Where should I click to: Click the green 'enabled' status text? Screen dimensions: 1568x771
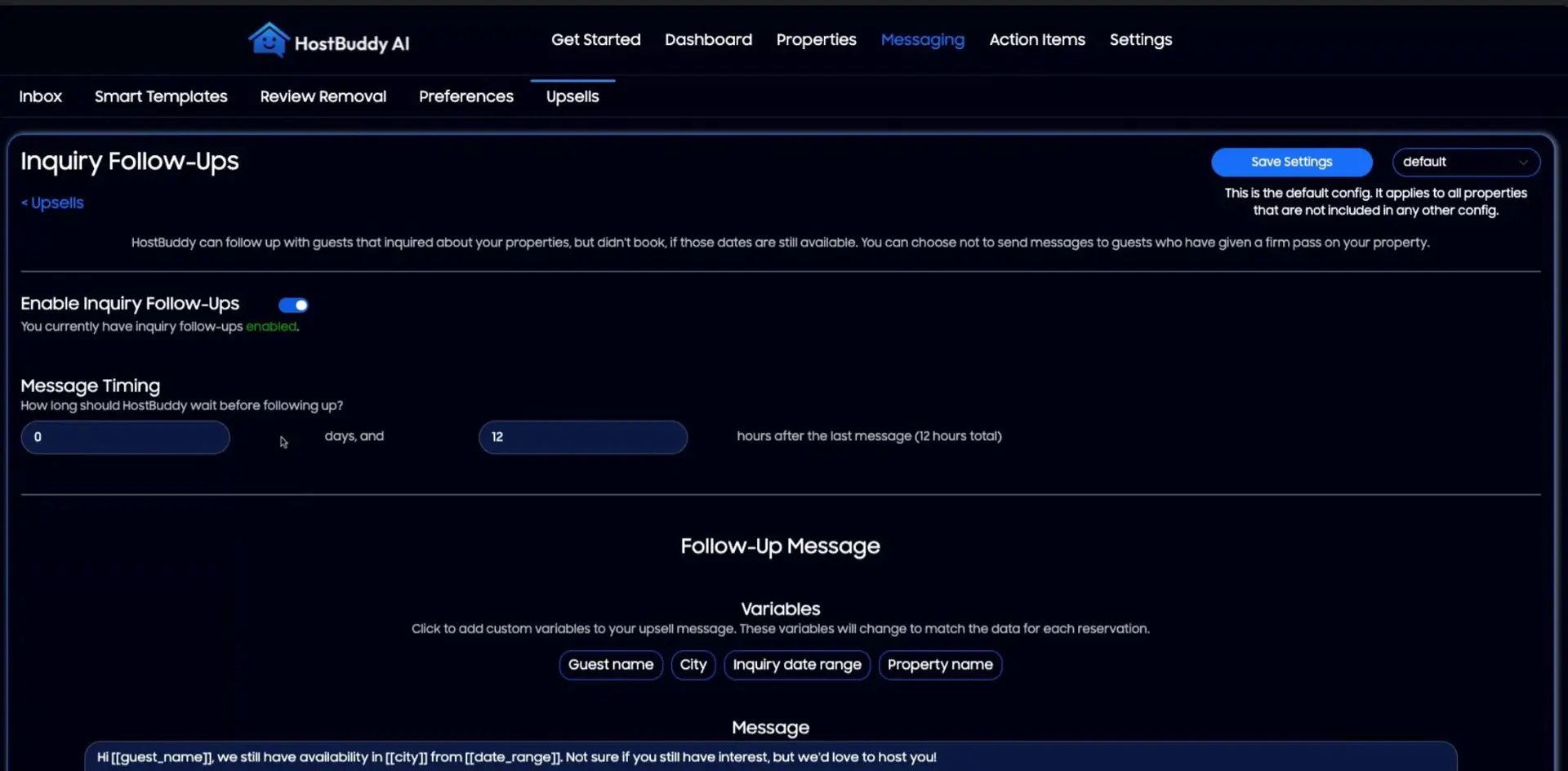pyautogui.click(x=271, y=327)
